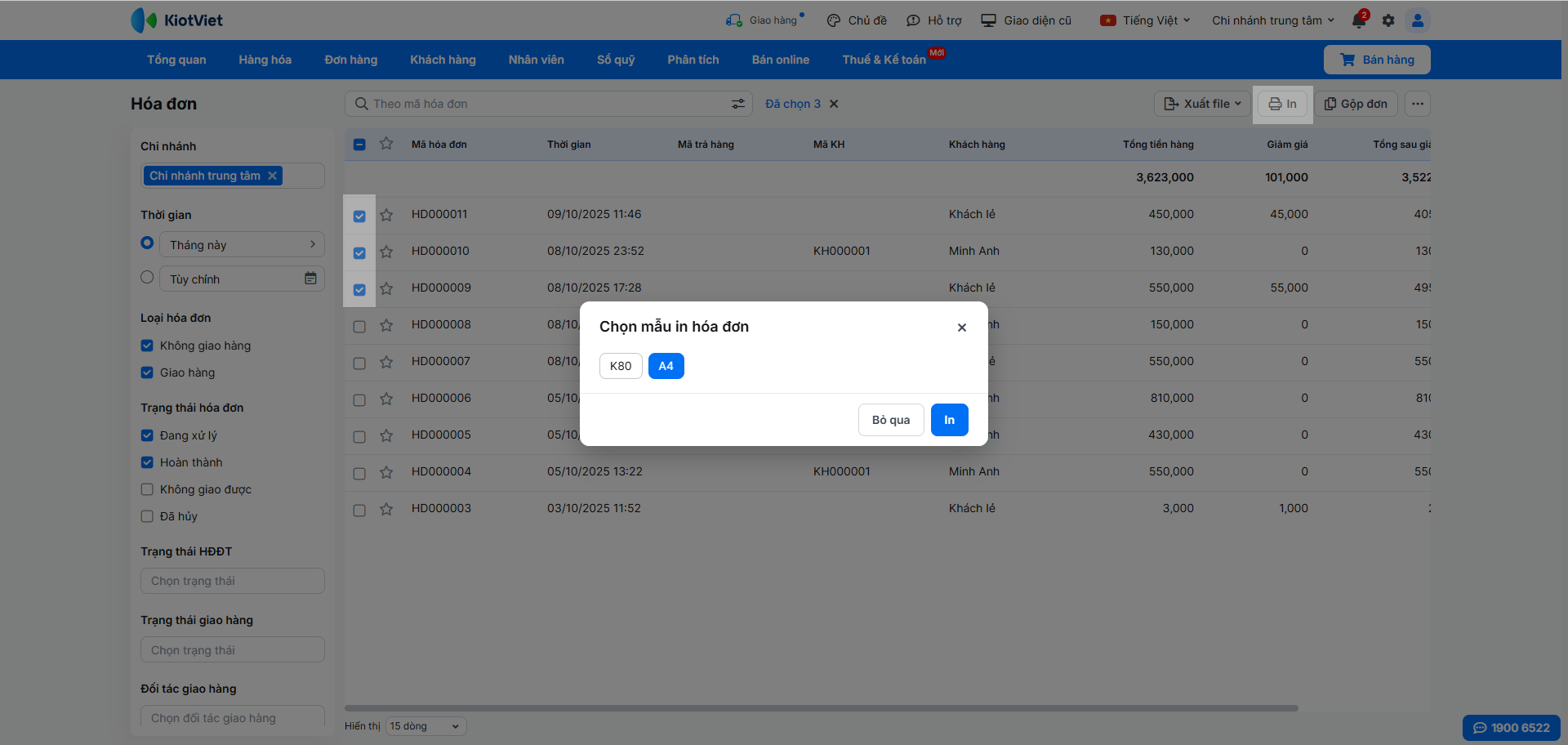1568x745 pixels.
Task: Enable the Đã hủy status checkbox
Action: coord(147,516)
